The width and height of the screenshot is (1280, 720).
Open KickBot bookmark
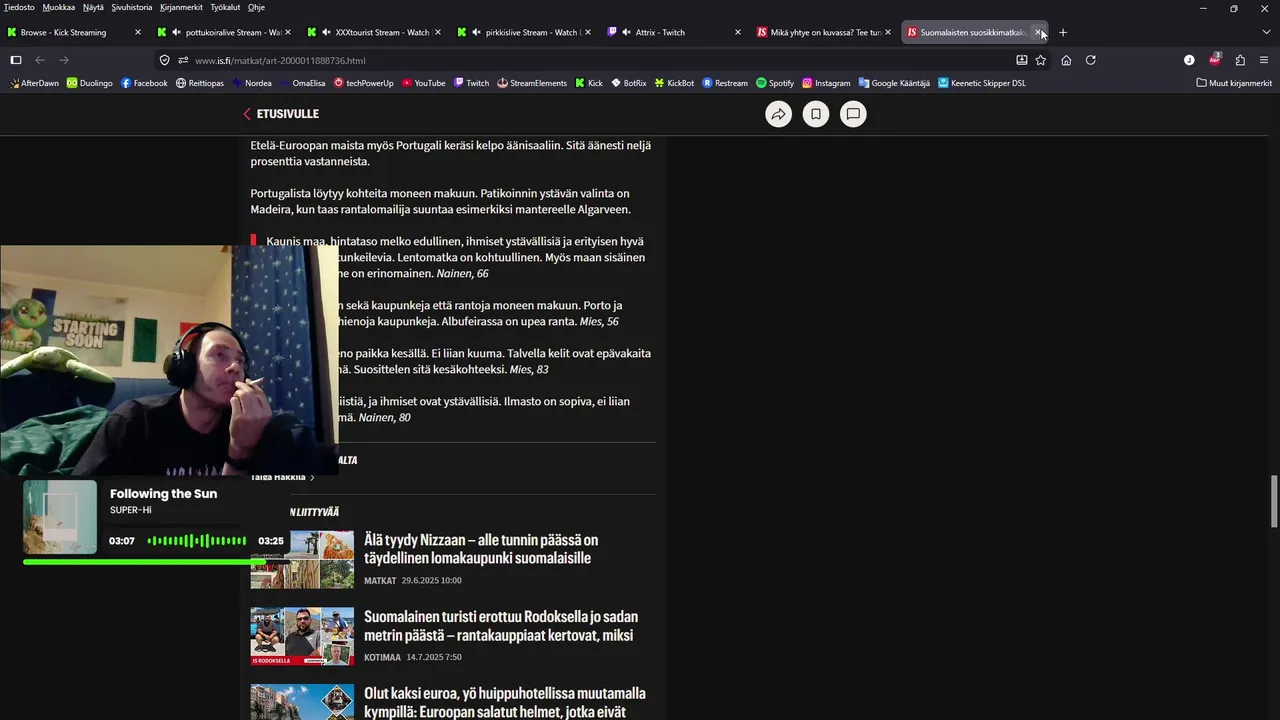(x=675, y=83)
